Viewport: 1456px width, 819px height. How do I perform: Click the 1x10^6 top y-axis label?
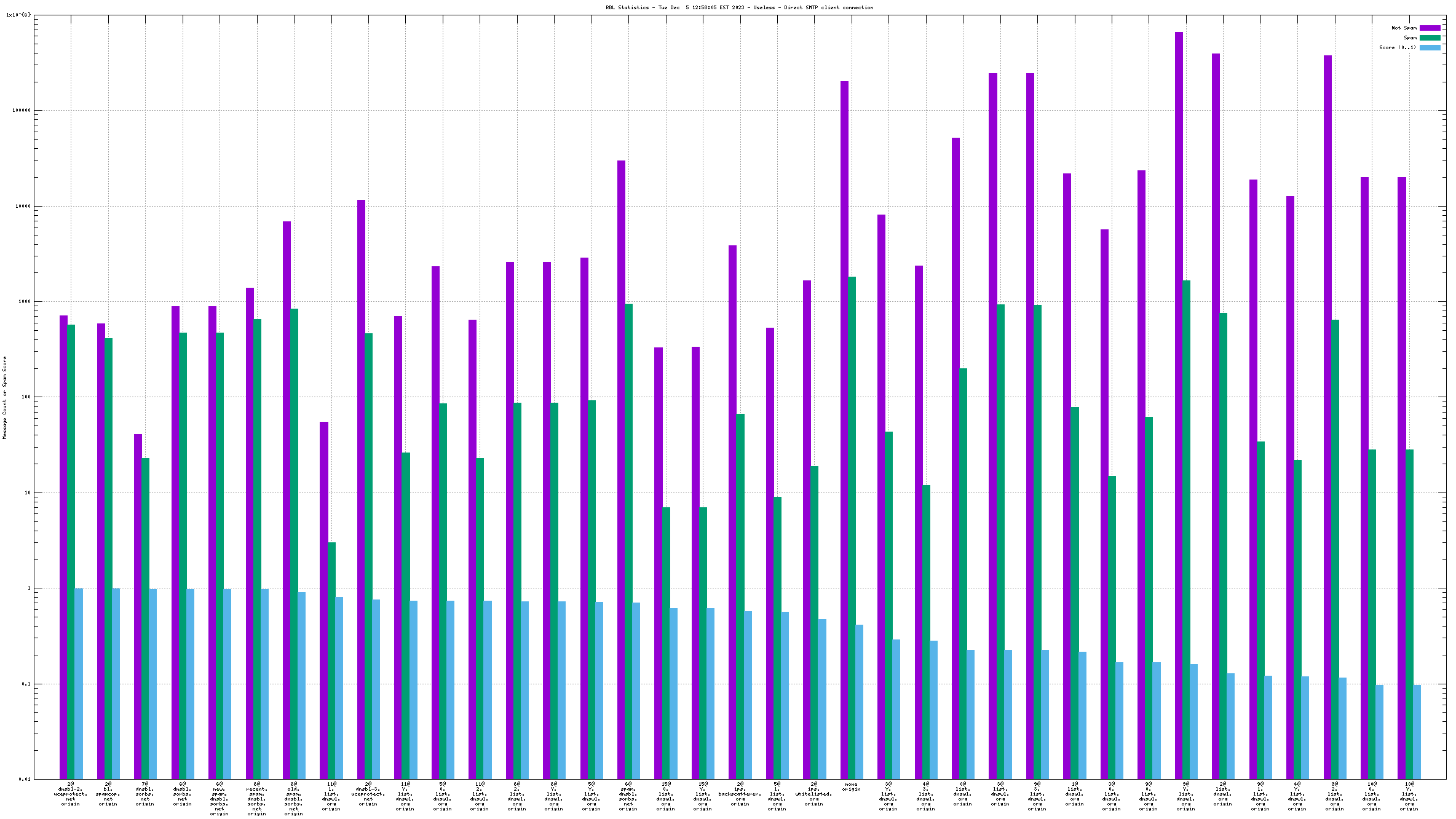(x=18, y=15)
